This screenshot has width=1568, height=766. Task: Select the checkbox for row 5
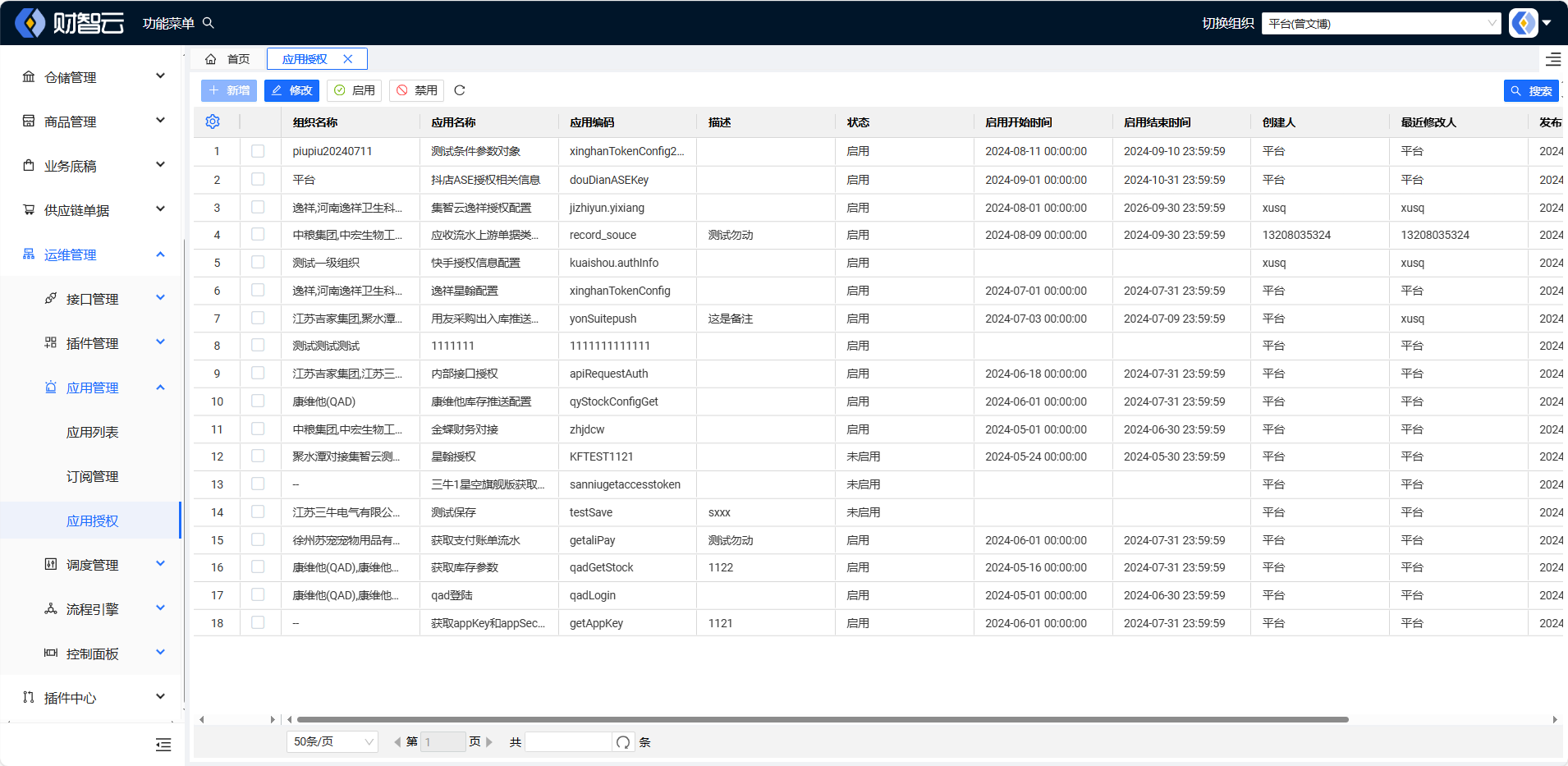(x=258, y=263)
